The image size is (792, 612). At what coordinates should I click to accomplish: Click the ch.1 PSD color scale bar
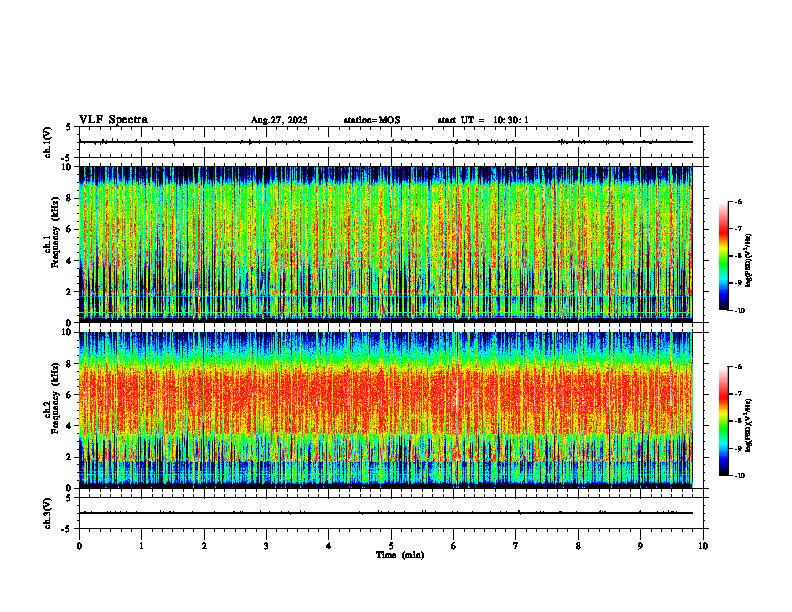(723, 256)
